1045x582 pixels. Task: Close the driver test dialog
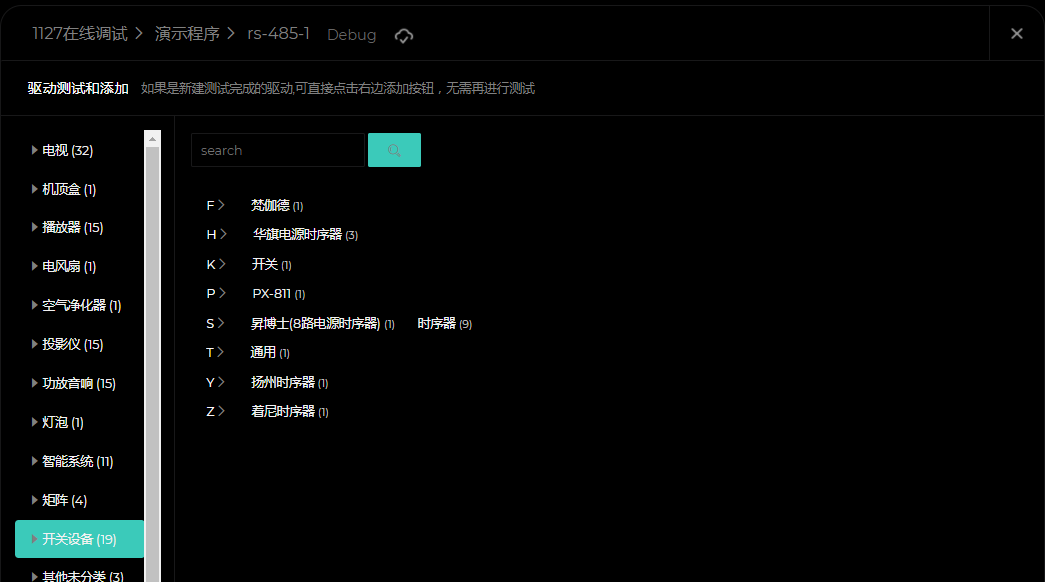coord(1016,34)
